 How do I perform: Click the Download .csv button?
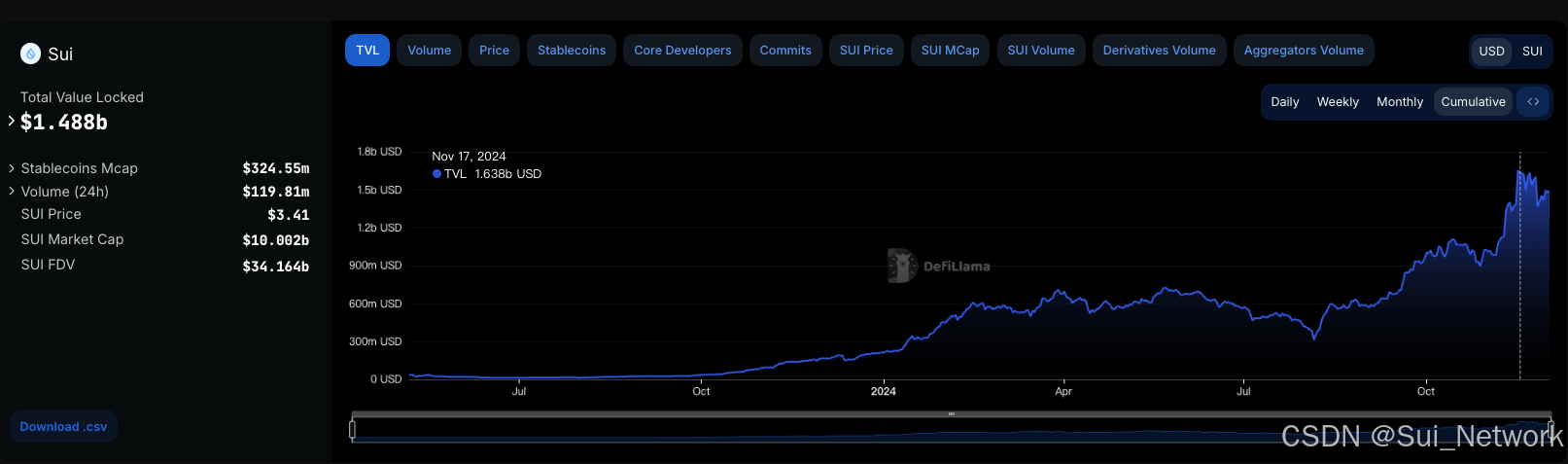(63, 427)
